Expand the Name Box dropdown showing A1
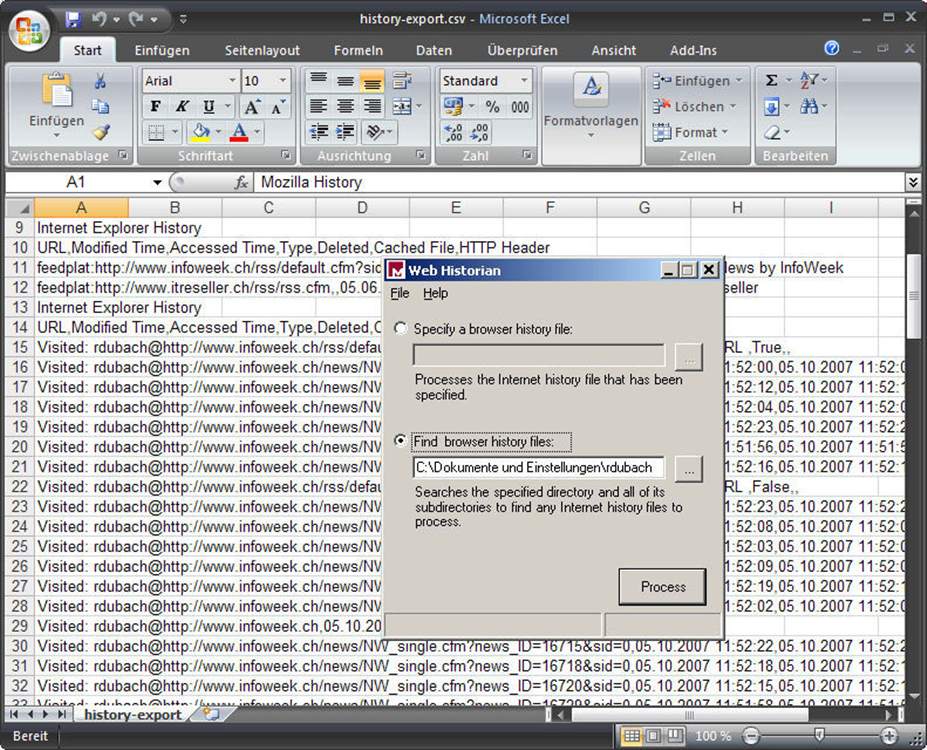Viewport: 927px width, 750px height. 157,183
